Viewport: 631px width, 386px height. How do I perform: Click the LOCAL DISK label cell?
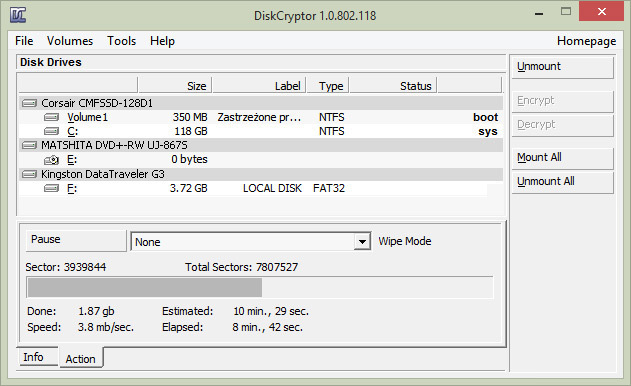click(x=272, y=188)
